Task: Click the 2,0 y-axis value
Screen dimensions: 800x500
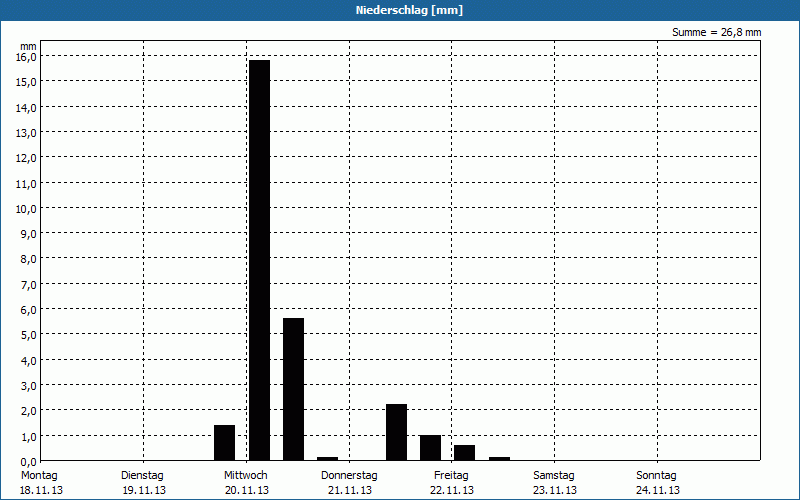Action: (x=29, y=412)
